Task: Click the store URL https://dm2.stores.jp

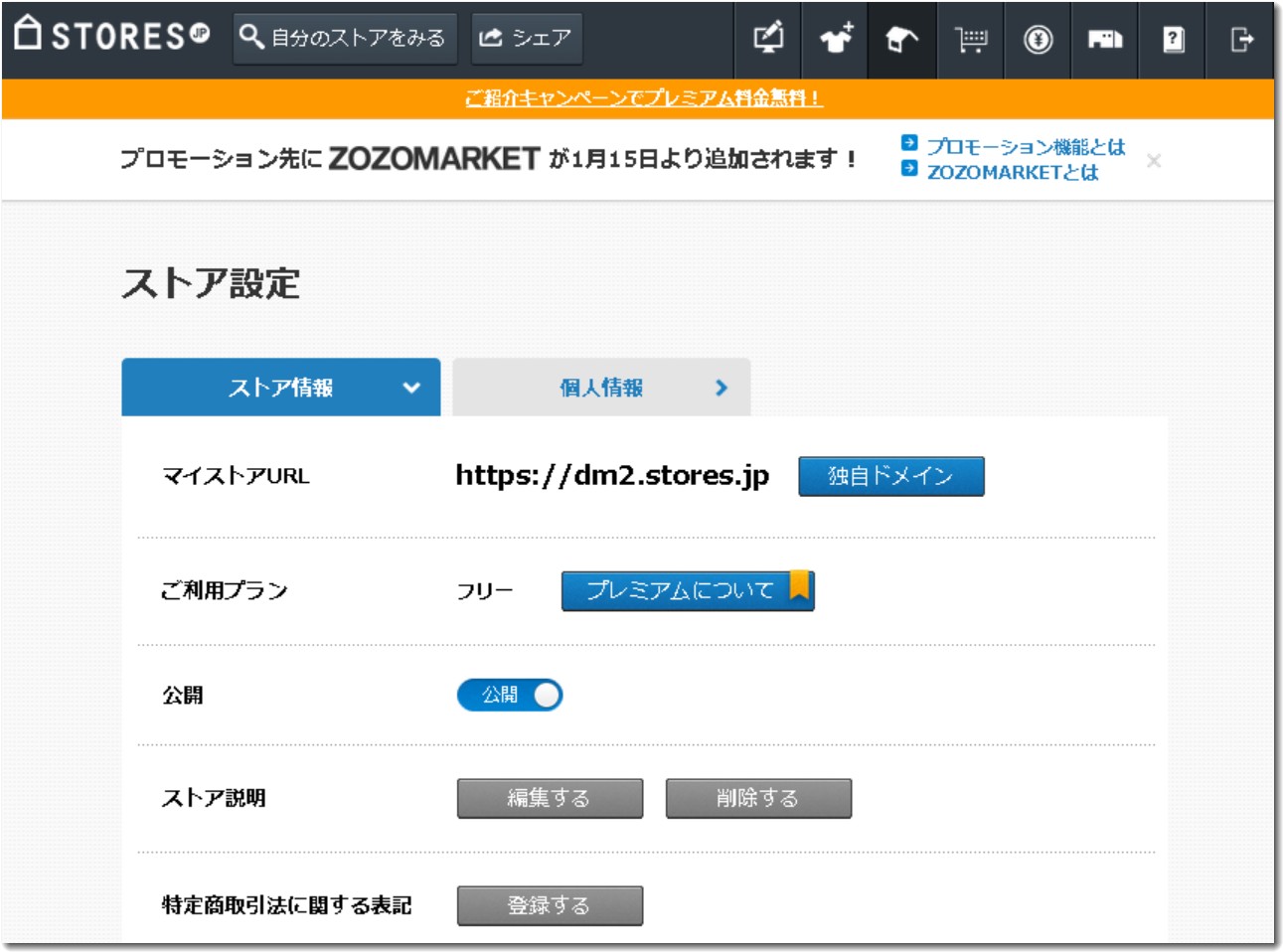Action: [x=612, y=476]
